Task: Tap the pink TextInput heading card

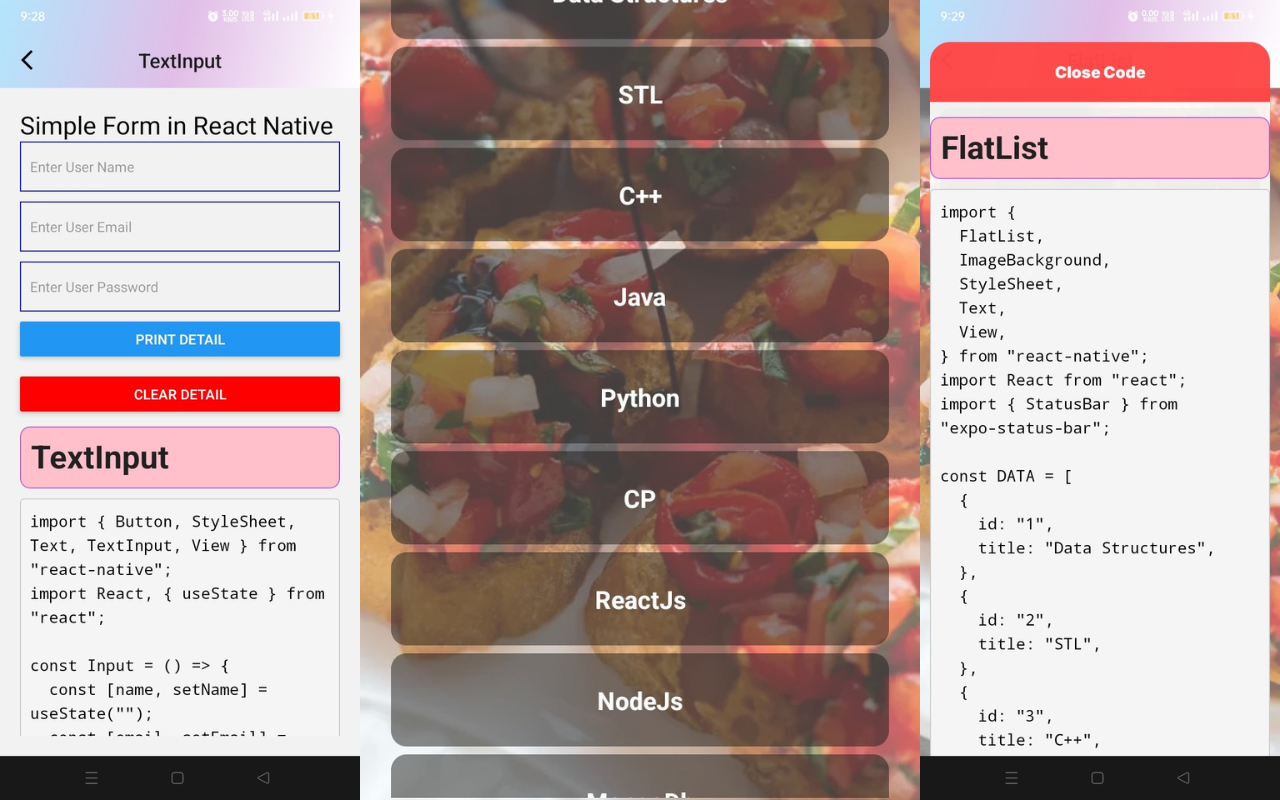Action: pyautogui.click(x=180, y=457)
